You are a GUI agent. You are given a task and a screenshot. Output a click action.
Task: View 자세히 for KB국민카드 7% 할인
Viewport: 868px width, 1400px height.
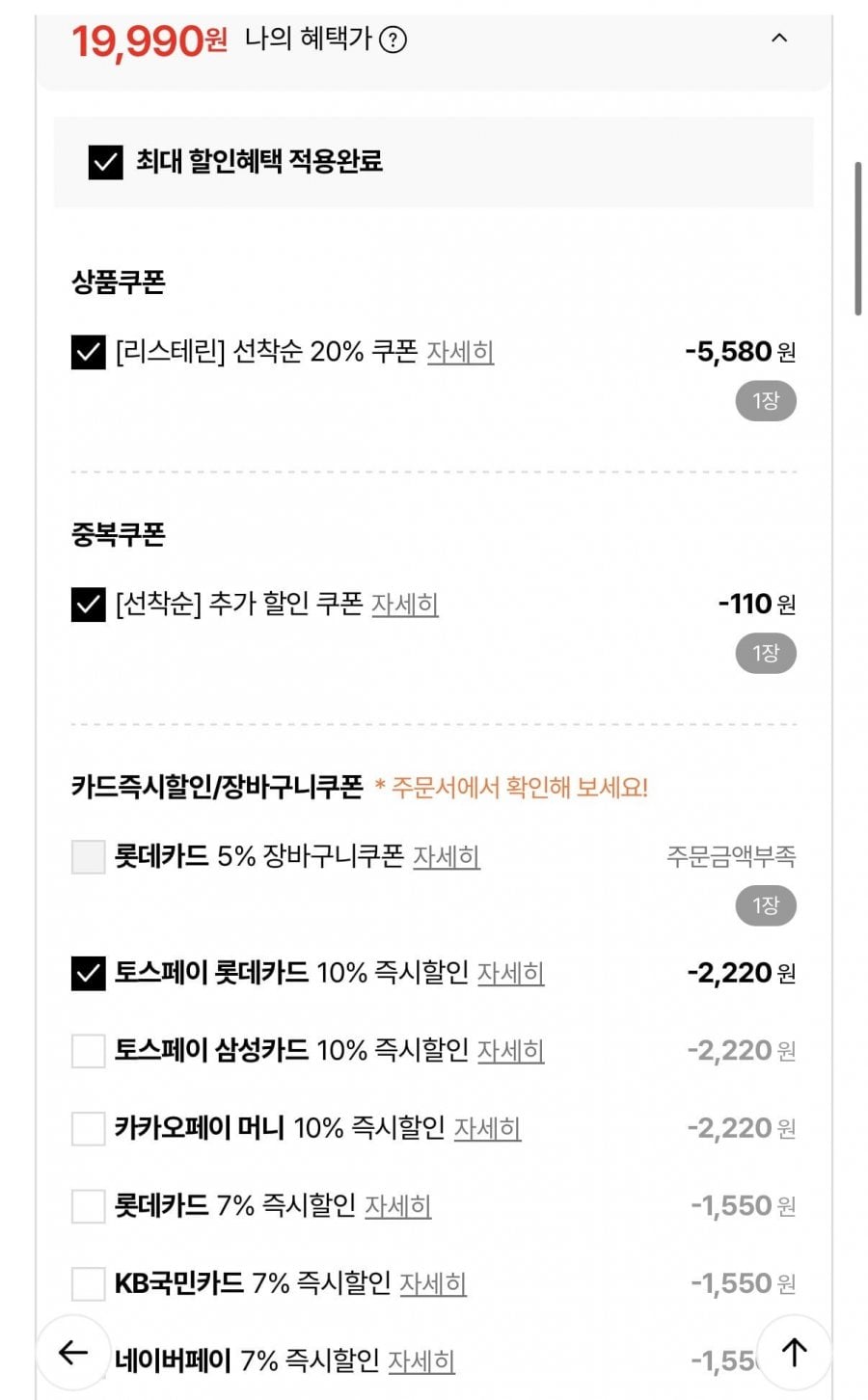[433, 1283]
